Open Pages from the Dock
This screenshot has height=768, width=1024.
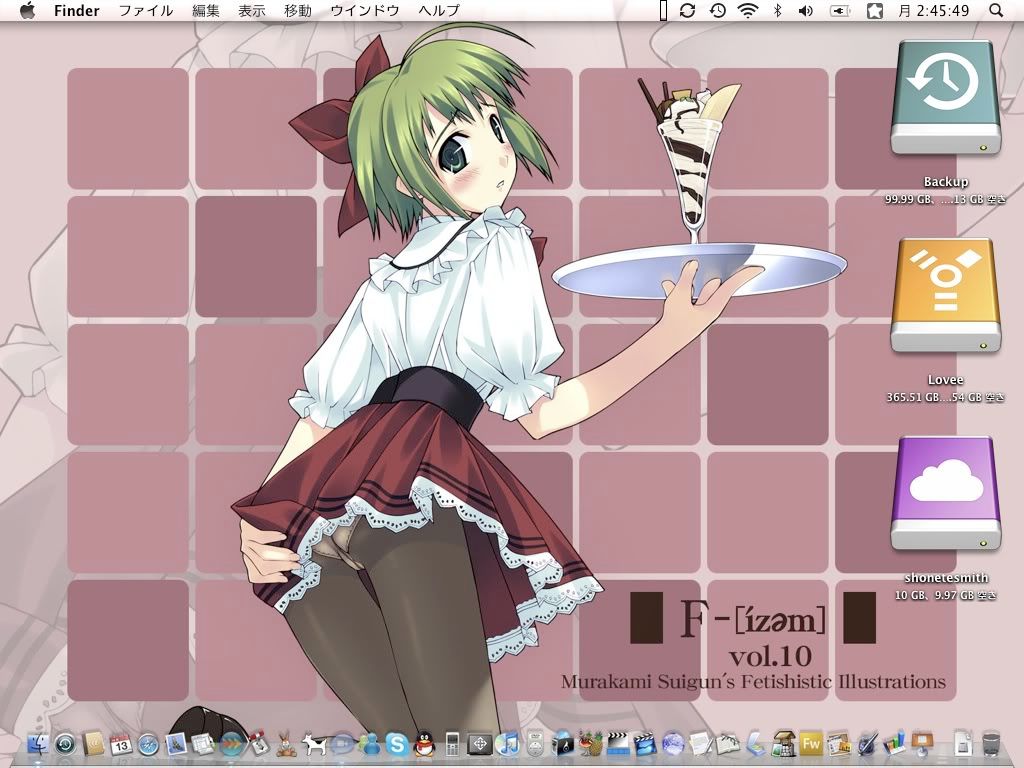(x=839, y=744)
